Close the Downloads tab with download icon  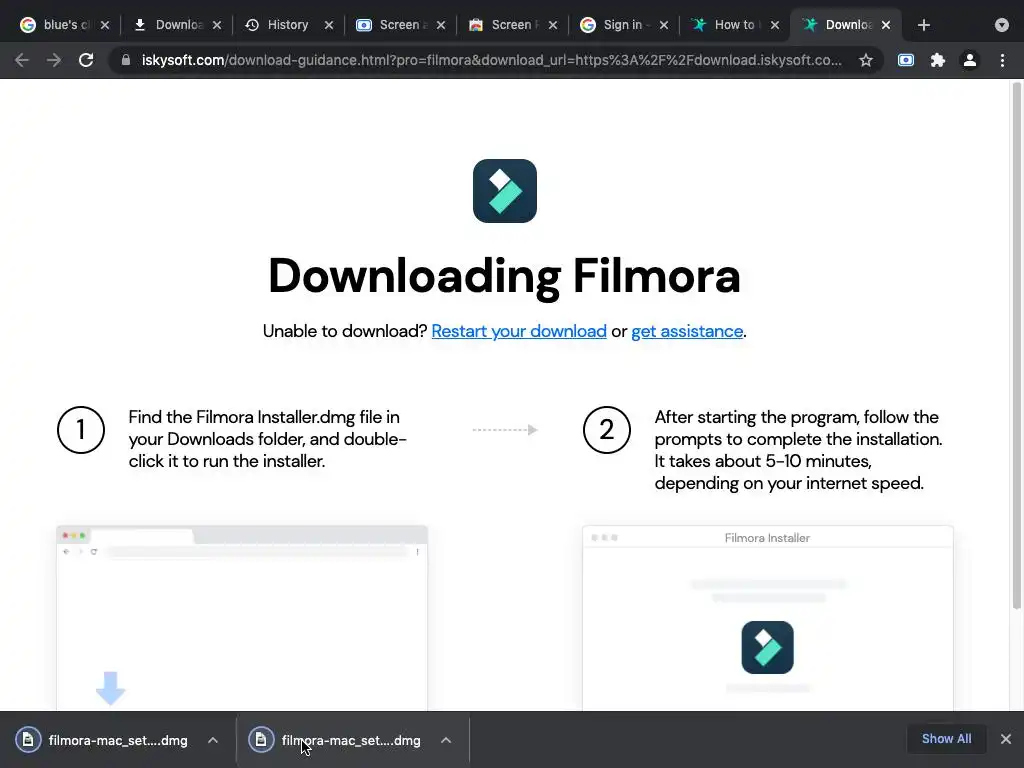click(217, 25)
